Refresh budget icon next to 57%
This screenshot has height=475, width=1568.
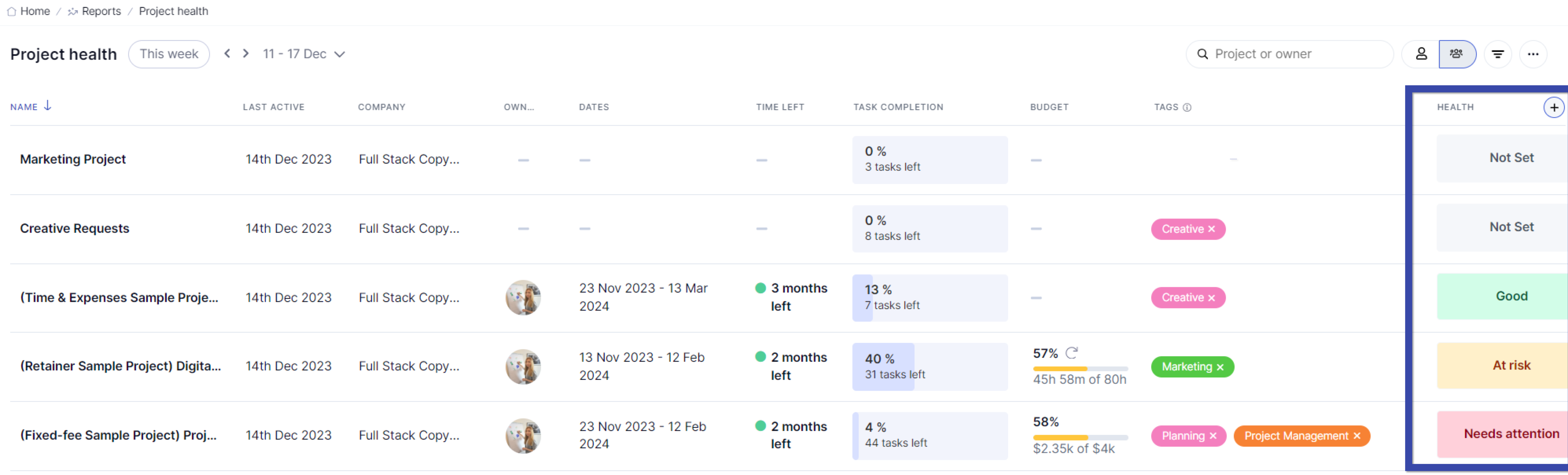1072,353
